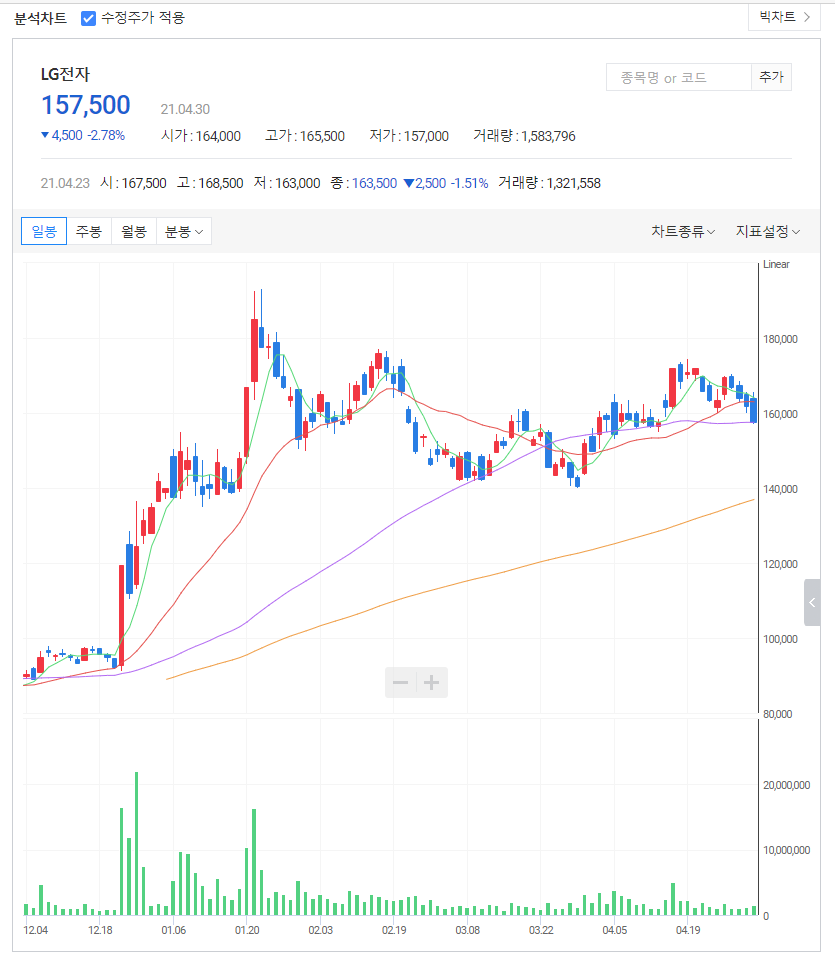The image size is (835, 960).
Task: Click the change value 2,500 -1.51%
Action: click(446, 183)
